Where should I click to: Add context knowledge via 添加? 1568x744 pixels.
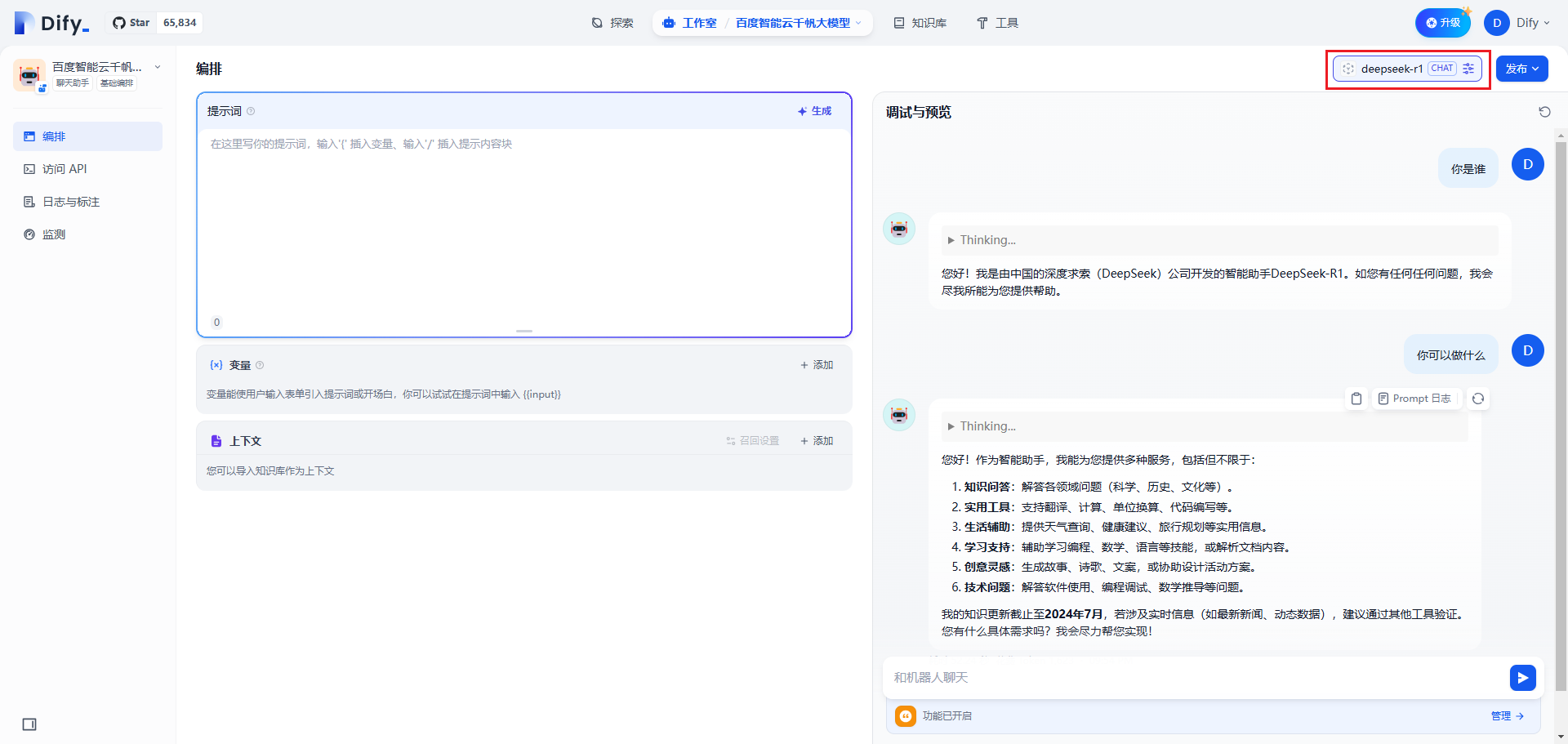click(x=817, y=441)
